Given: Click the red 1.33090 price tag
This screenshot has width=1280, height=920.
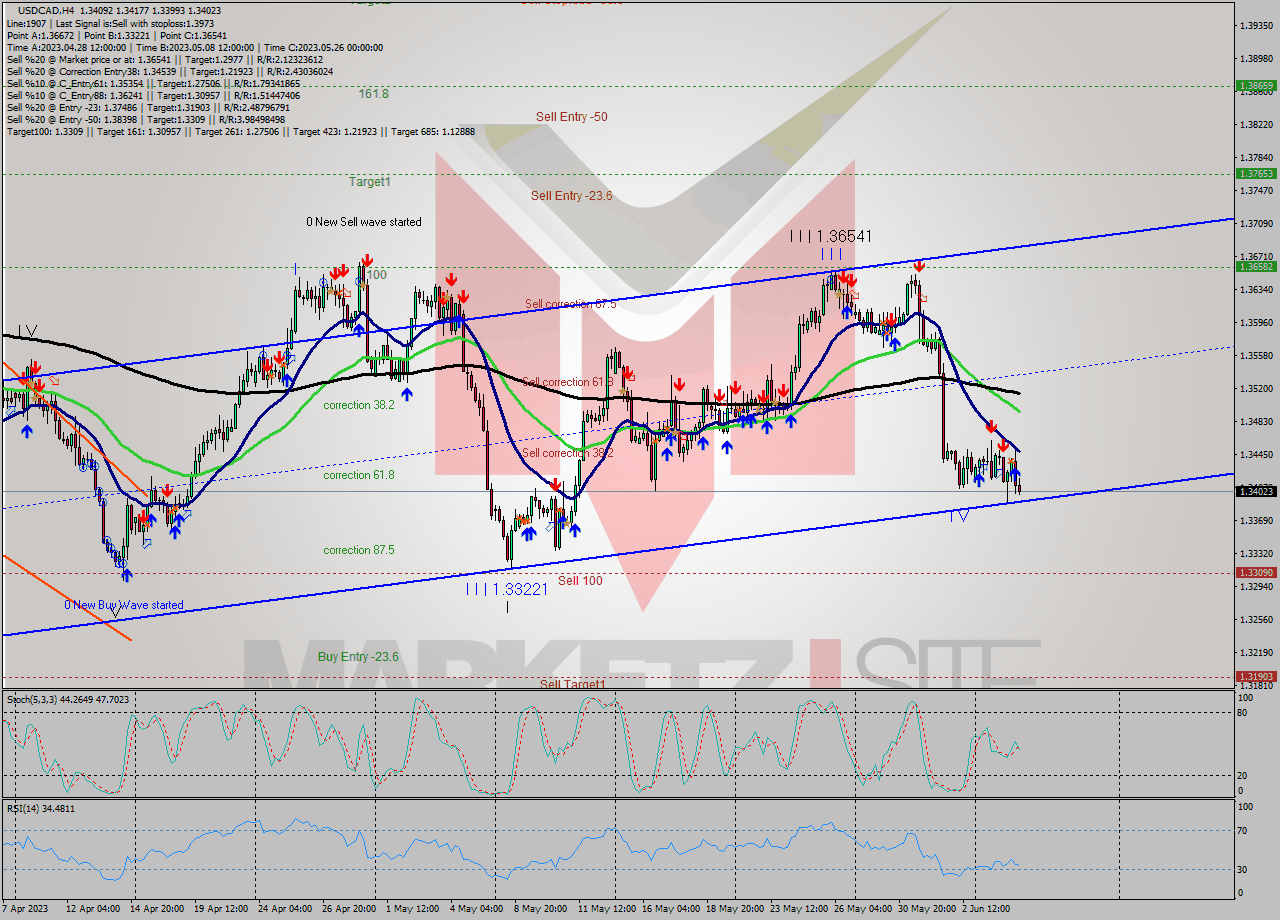Looking at the screenshot, I should tap(1256, 573).
